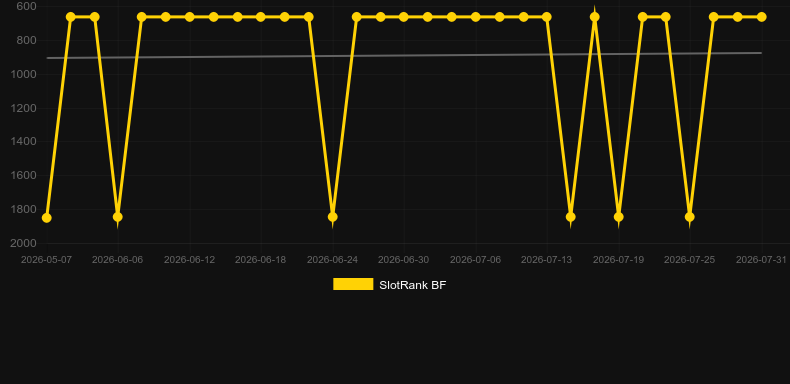Screen dimensions: 790x384
Task: Click the yellow SlotRank BF legend swatch
Action: tap(353, 284)
